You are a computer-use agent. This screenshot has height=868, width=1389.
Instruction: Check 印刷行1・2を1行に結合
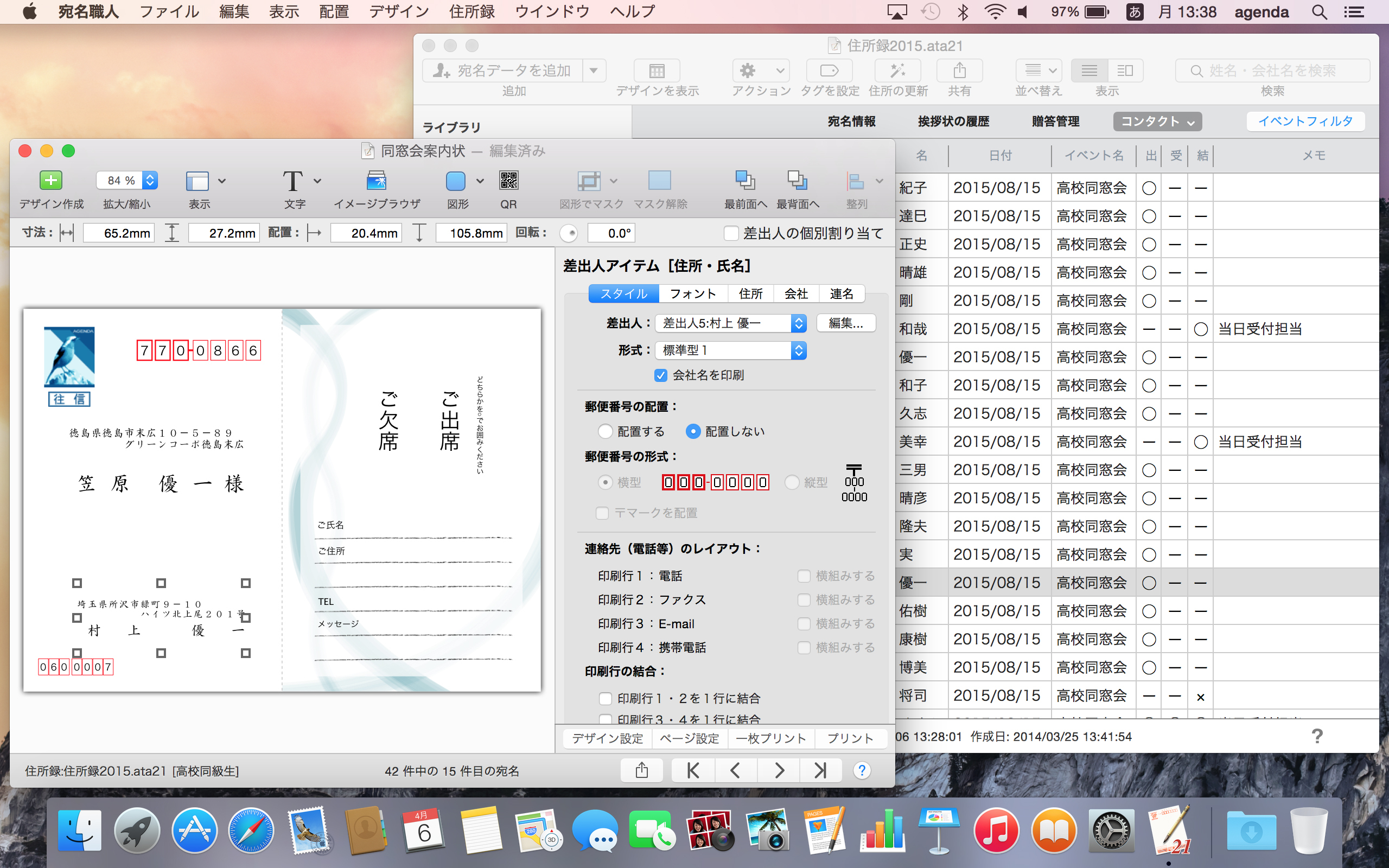tap(605, 698)
